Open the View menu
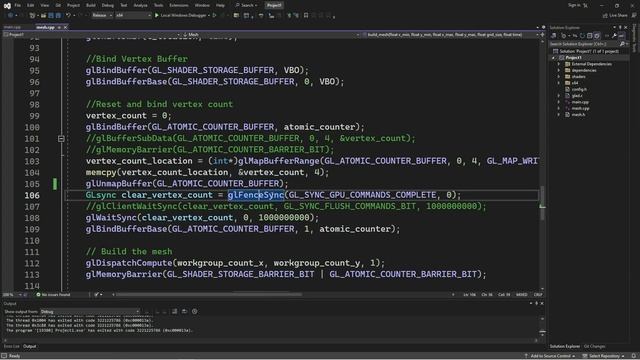640x360 pixels. tap(44, 5)
